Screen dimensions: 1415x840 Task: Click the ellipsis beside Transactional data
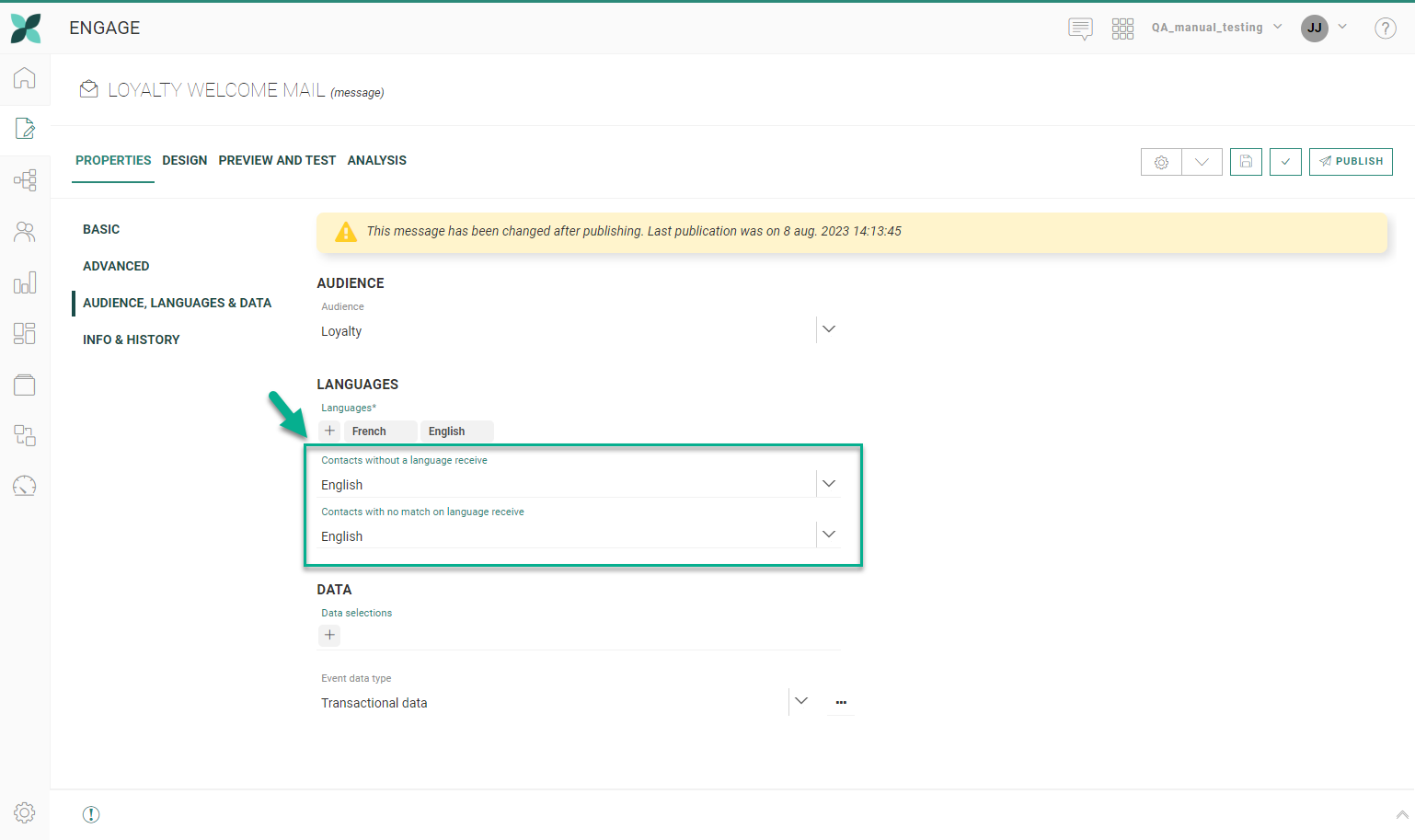pyautogui.click(x=841, y=702)
